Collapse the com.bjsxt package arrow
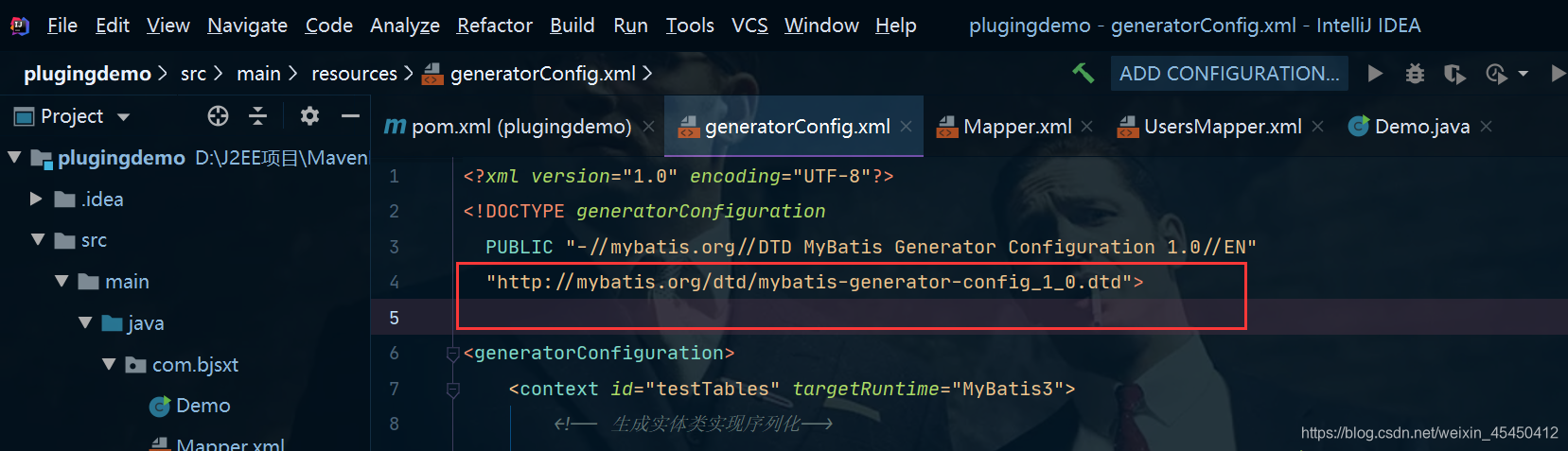This screenshot has height=451, width=1568. click(109, 364)
